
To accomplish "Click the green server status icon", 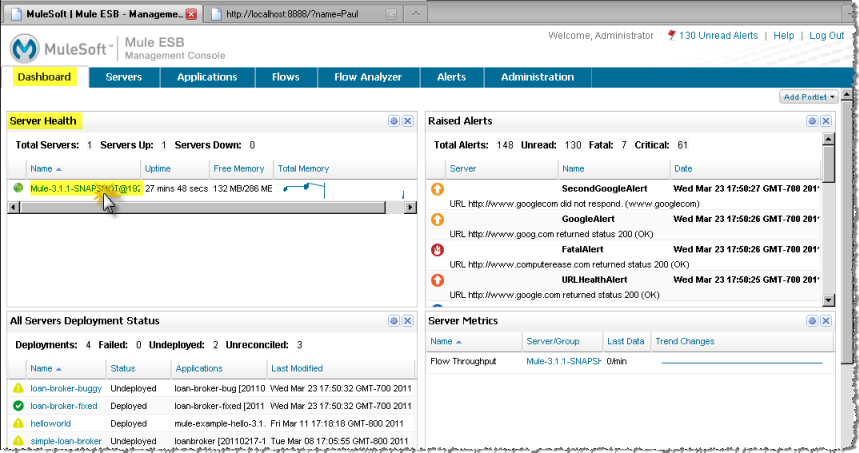I will point(18,187).
